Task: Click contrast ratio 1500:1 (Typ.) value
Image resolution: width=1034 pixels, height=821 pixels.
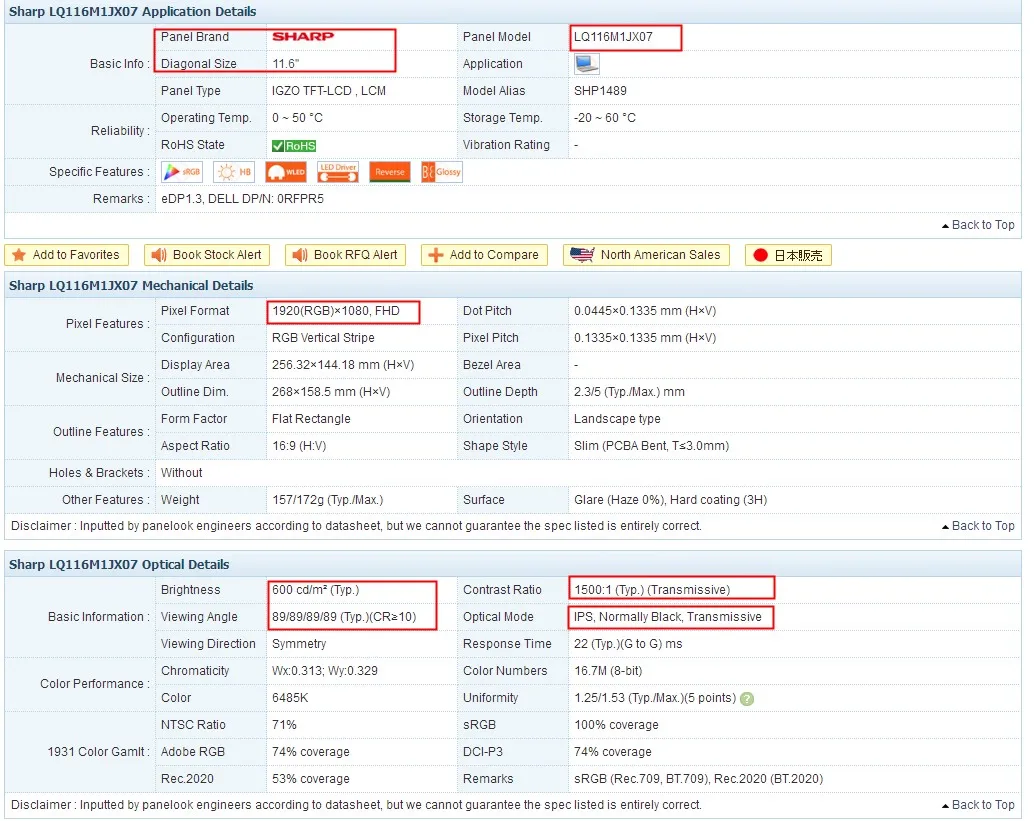Action: click(x=652, y=590)
